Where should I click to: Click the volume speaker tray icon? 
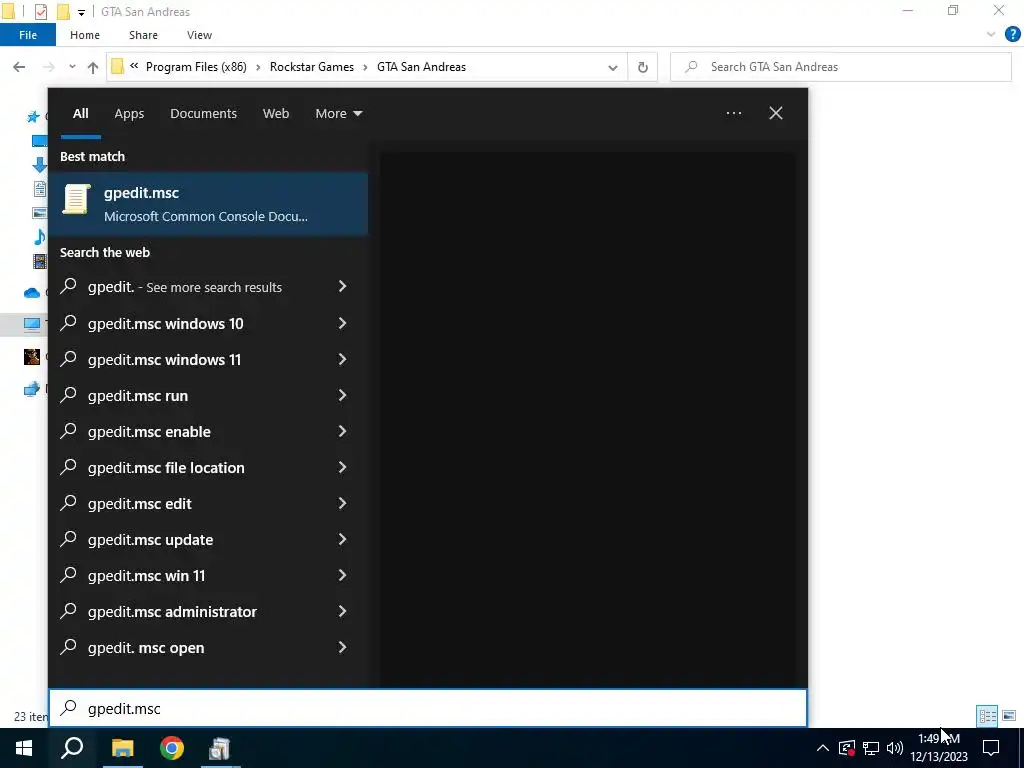(895, 748)
